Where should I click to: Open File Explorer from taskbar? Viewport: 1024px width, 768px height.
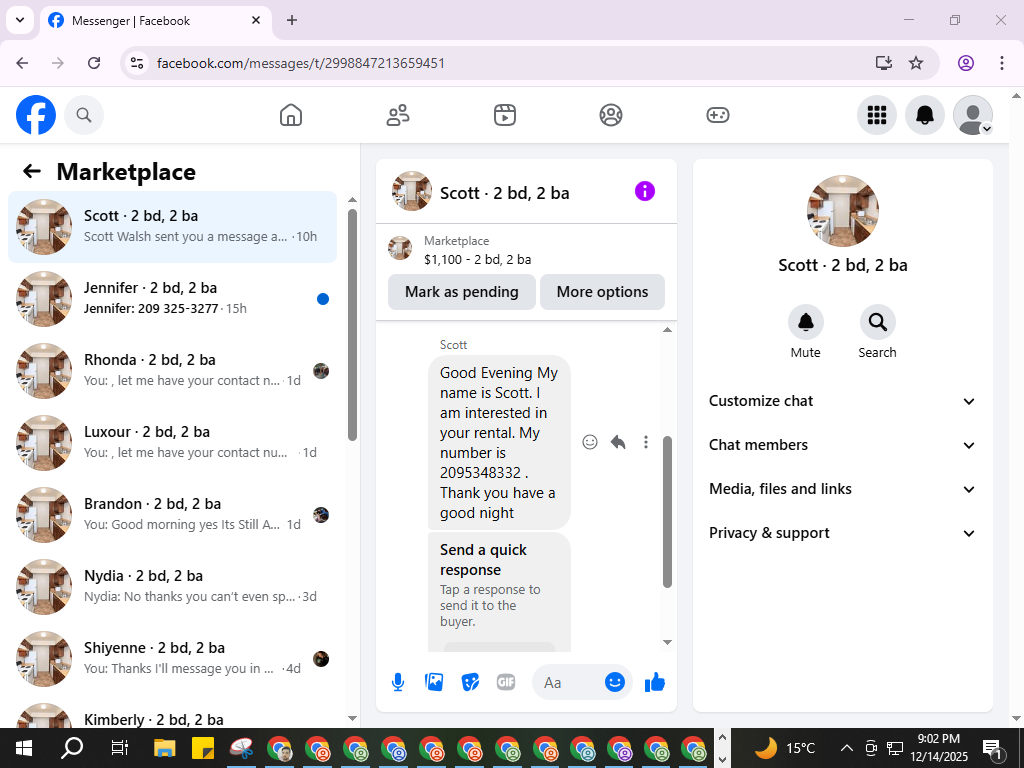pos(165,748)
